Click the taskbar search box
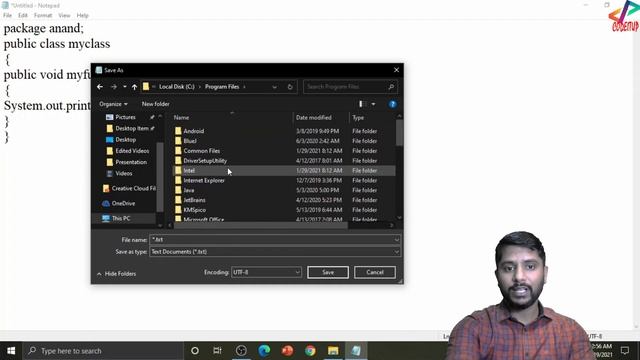Screen dimensions: 640x360 coord(103,351)
